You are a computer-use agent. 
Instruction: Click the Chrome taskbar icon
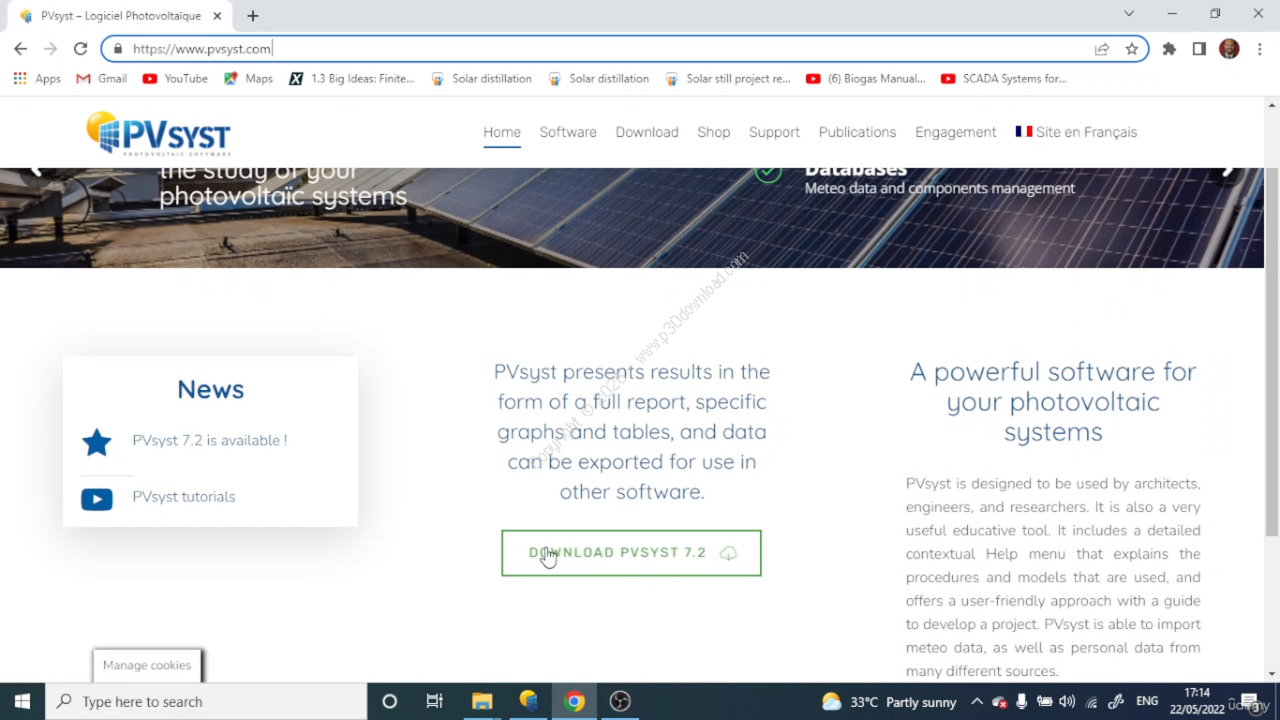(x=574, y=701)
